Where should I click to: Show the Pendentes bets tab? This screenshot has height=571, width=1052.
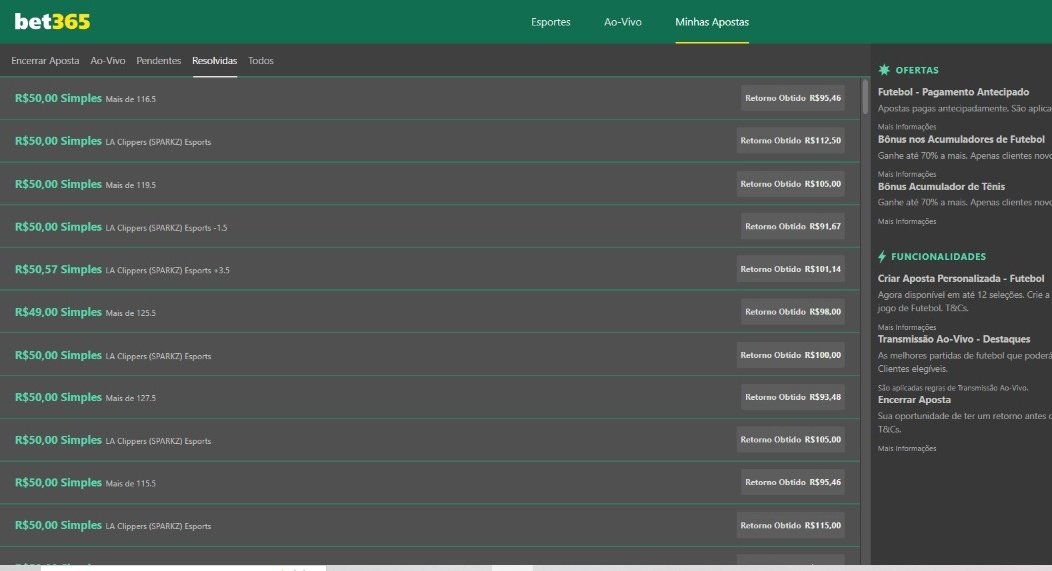158,60
